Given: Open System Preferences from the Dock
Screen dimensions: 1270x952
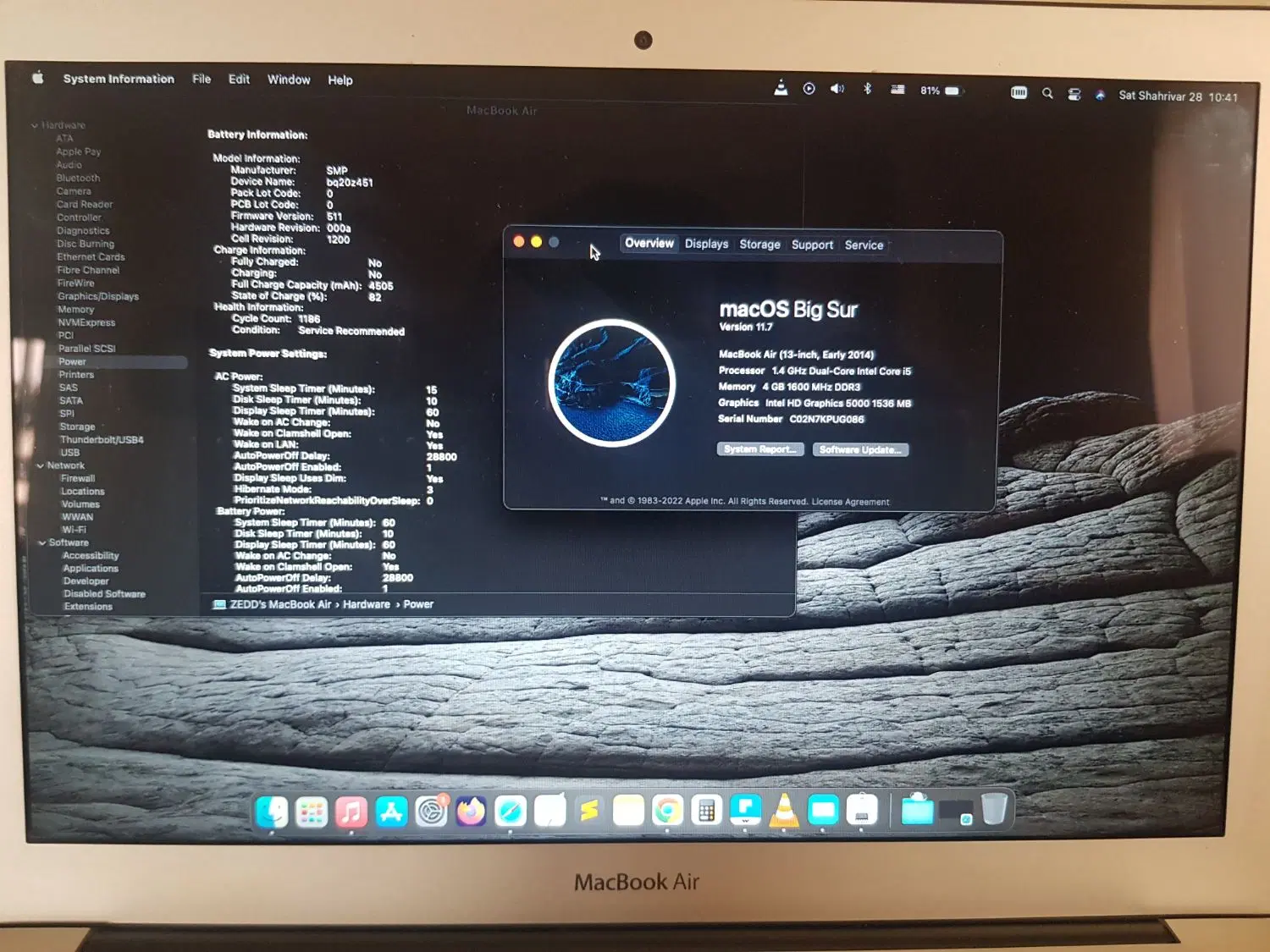Looking at the screenshot, I should pyautogui.click(x=431, y=812).
